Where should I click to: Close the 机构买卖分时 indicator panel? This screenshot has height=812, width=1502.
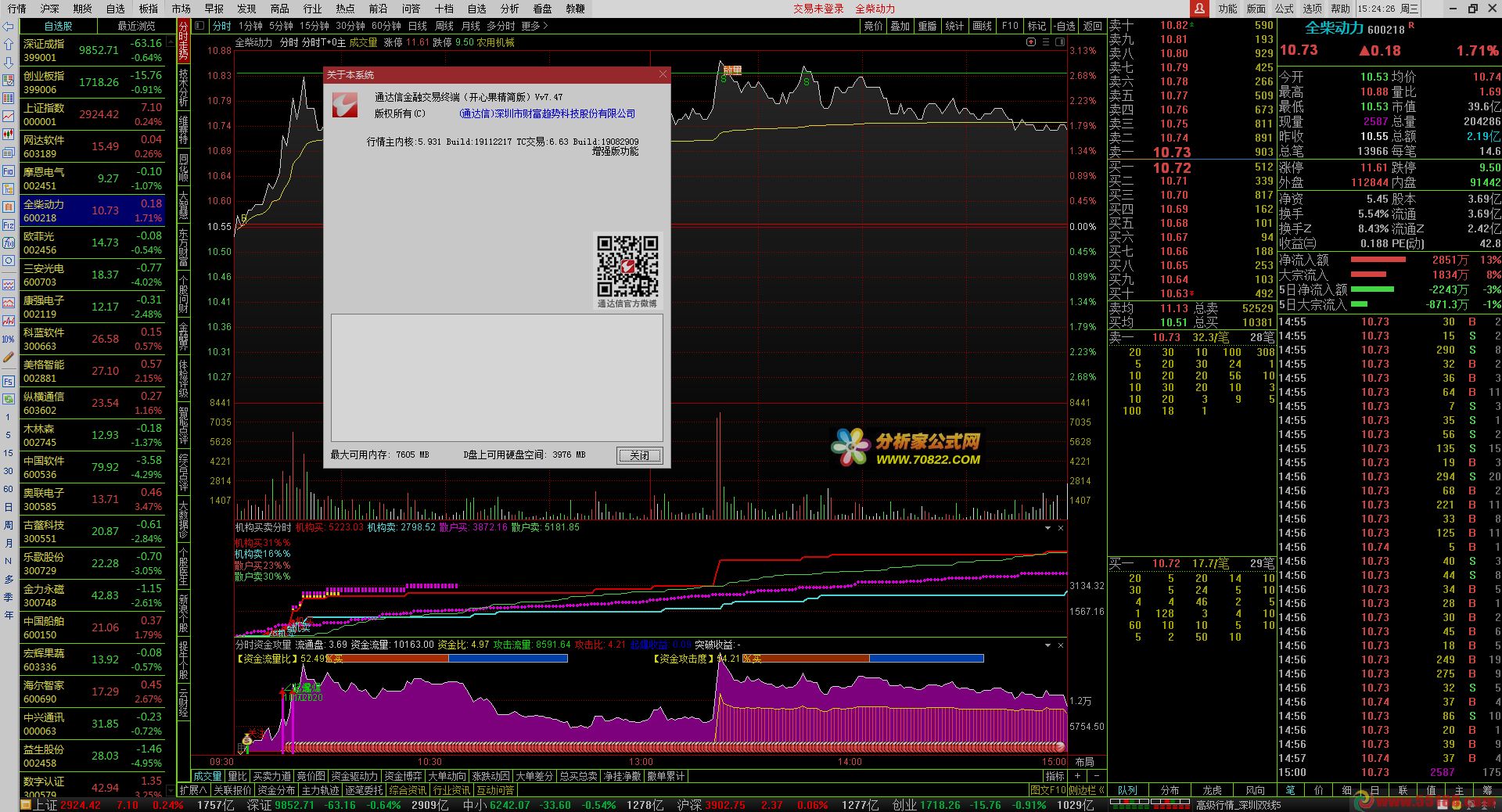1061,528
